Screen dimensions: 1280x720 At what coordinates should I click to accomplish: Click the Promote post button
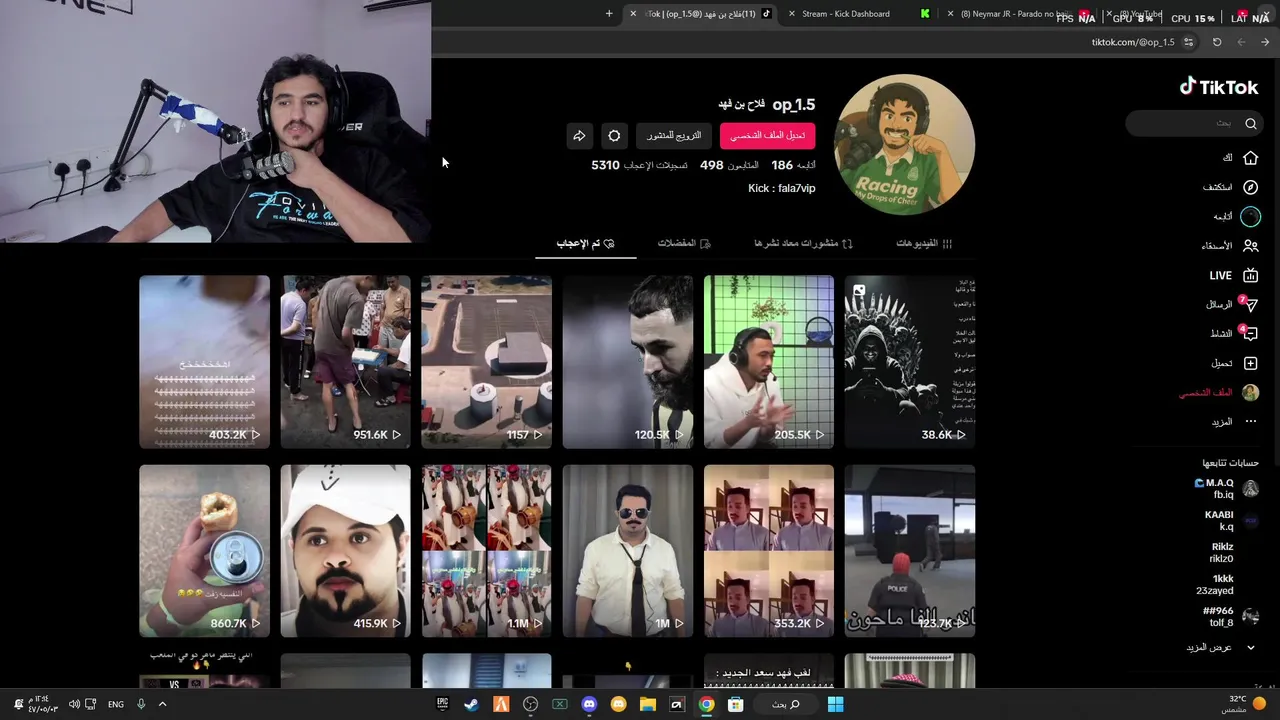point(674,136)
